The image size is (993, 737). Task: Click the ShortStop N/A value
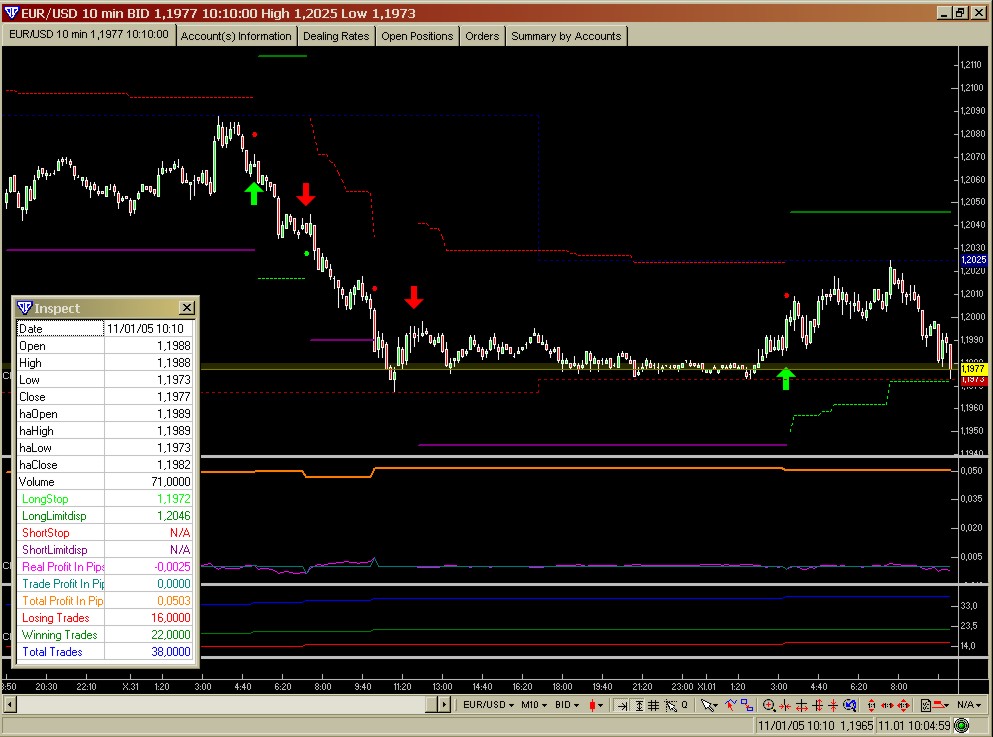pos(180,533)
